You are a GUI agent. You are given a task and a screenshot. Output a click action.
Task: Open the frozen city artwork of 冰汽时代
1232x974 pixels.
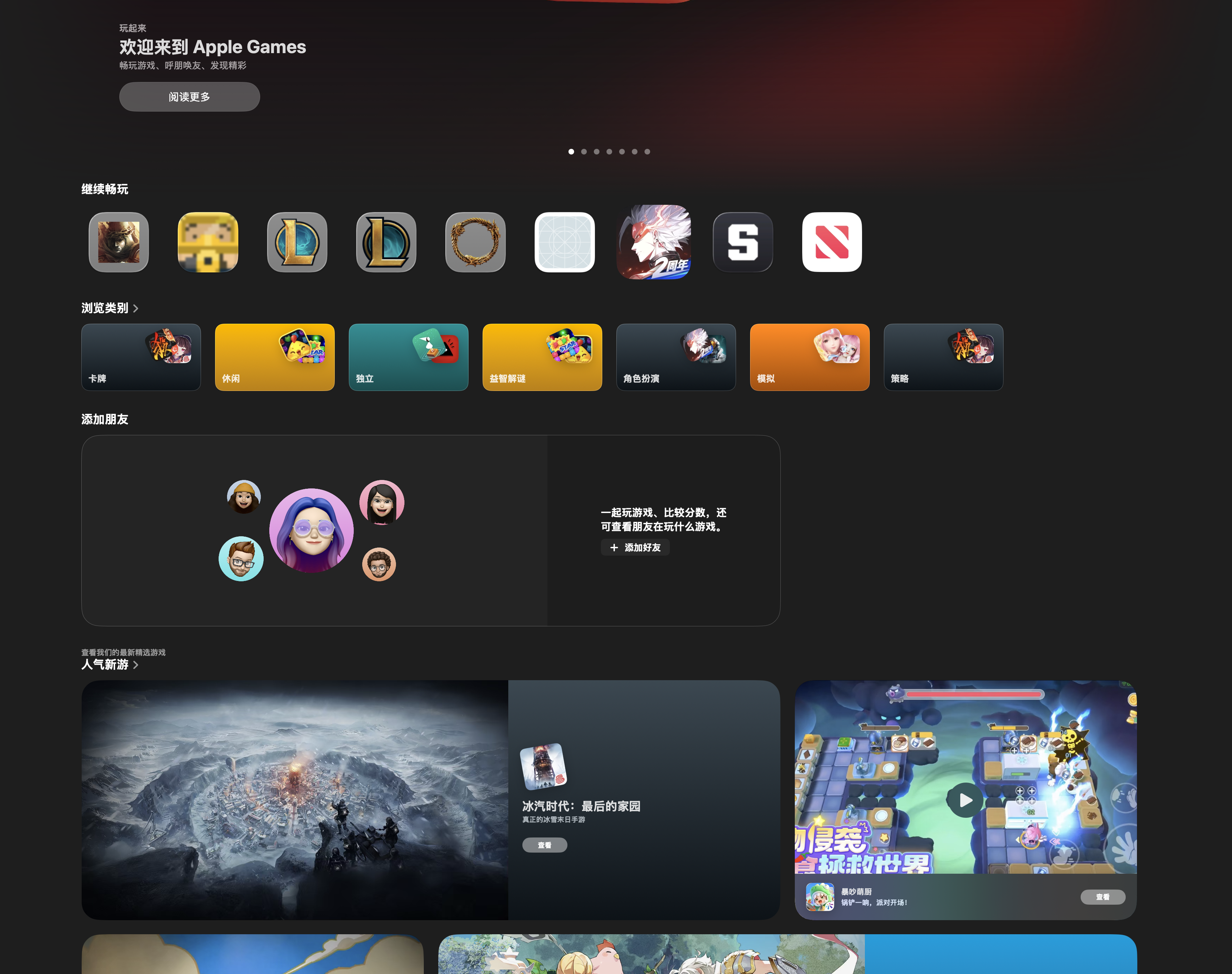click(x=295, y=799)
